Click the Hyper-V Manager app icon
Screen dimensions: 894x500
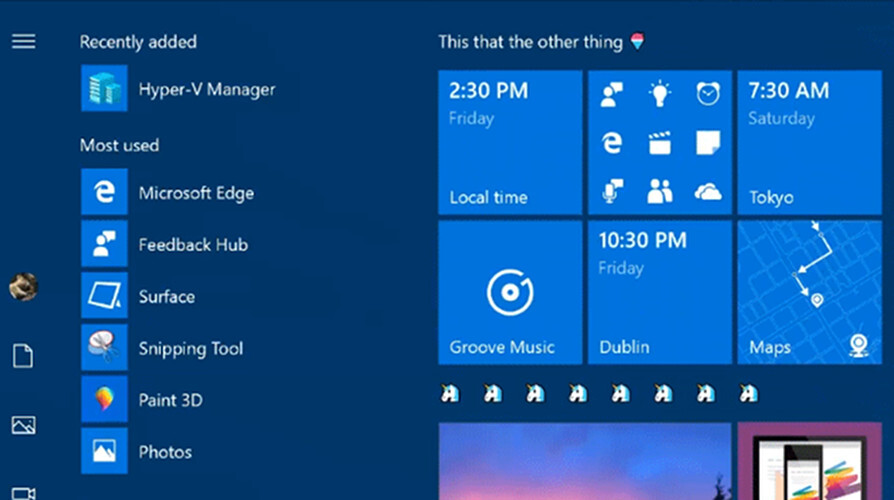click(104, 88)
